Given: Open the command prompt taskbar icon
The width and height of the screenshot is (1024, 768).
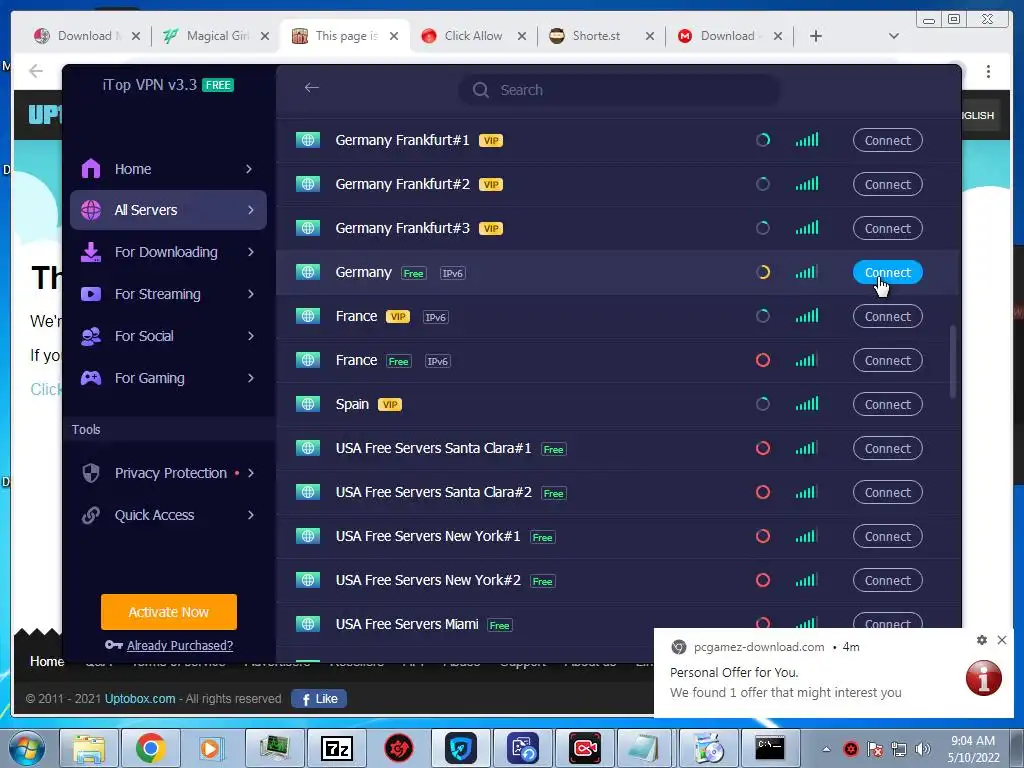Looking at the screenshot, I should pos(770,747).
